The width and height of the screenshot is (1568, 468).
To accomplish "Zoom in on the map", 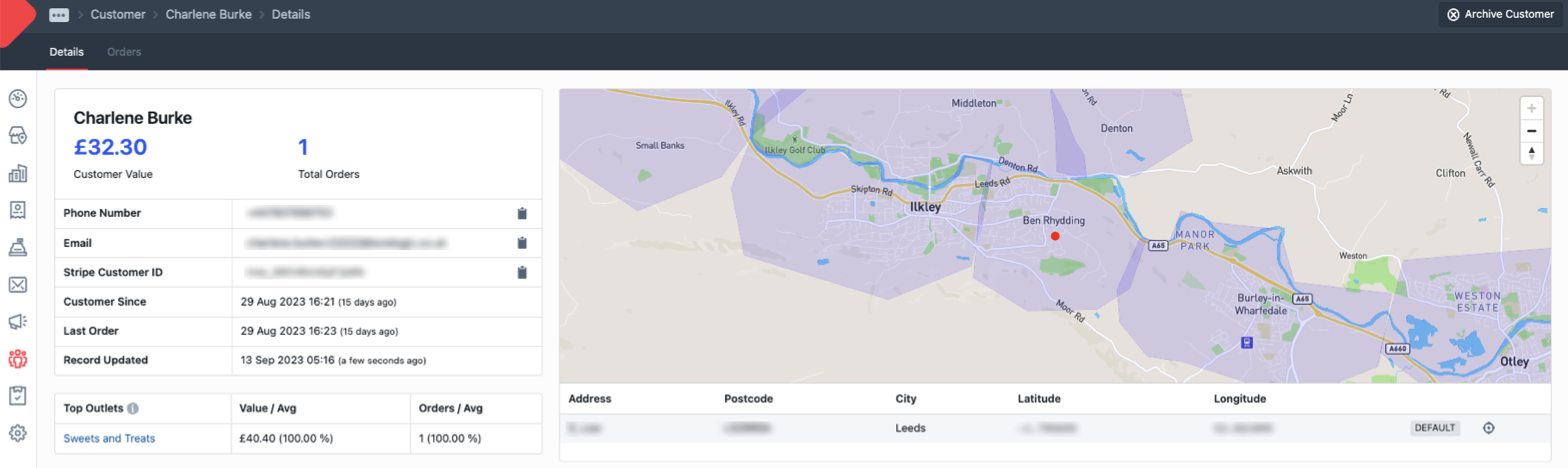I will (1531, 108).
